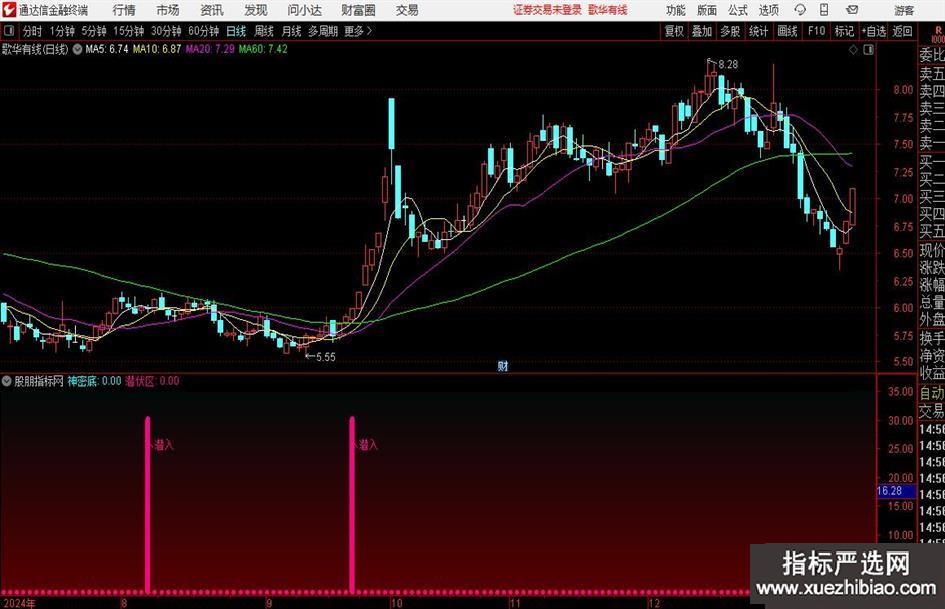
Task: Switch to 5分钟 period tab
Action: [93, 31]
